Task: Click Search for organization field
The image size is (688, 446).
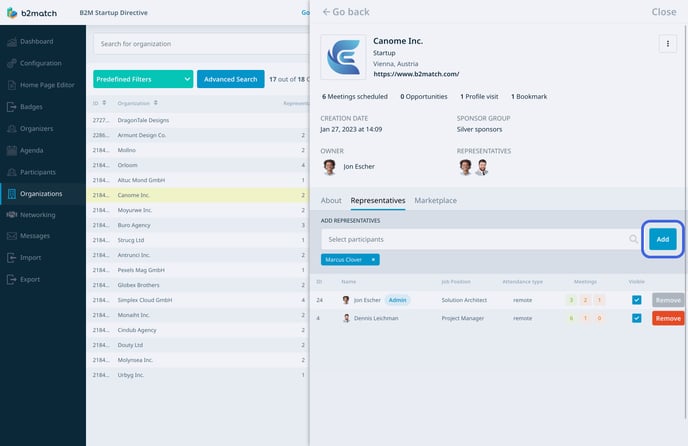Action: 201,44
